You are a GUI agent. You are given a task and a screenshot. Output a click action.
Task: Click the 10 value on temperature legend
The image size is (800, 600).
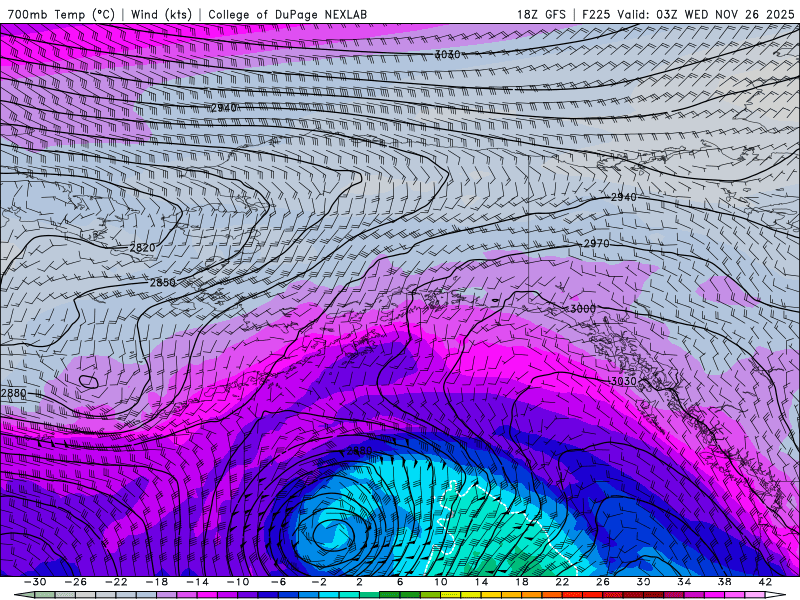click(441, 582)
